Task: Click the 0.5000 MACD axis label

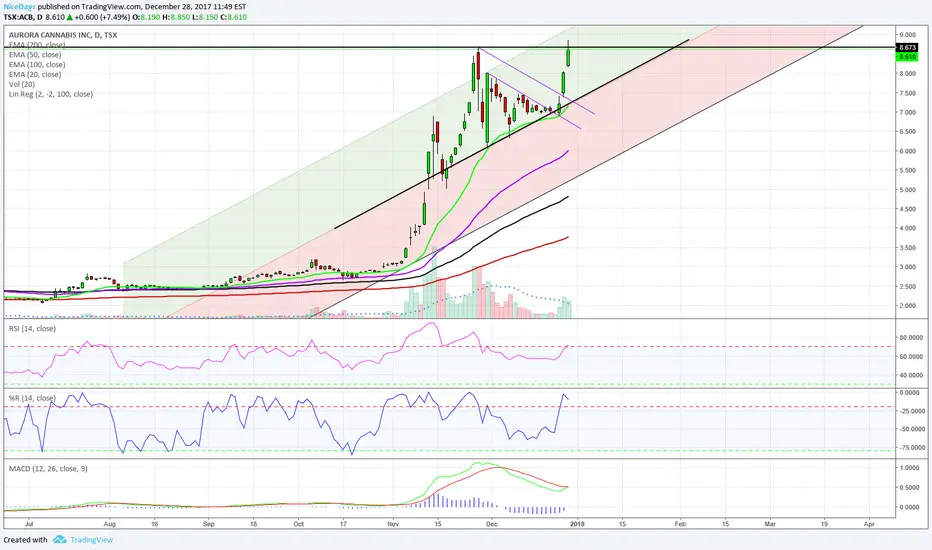Action: 909,488
